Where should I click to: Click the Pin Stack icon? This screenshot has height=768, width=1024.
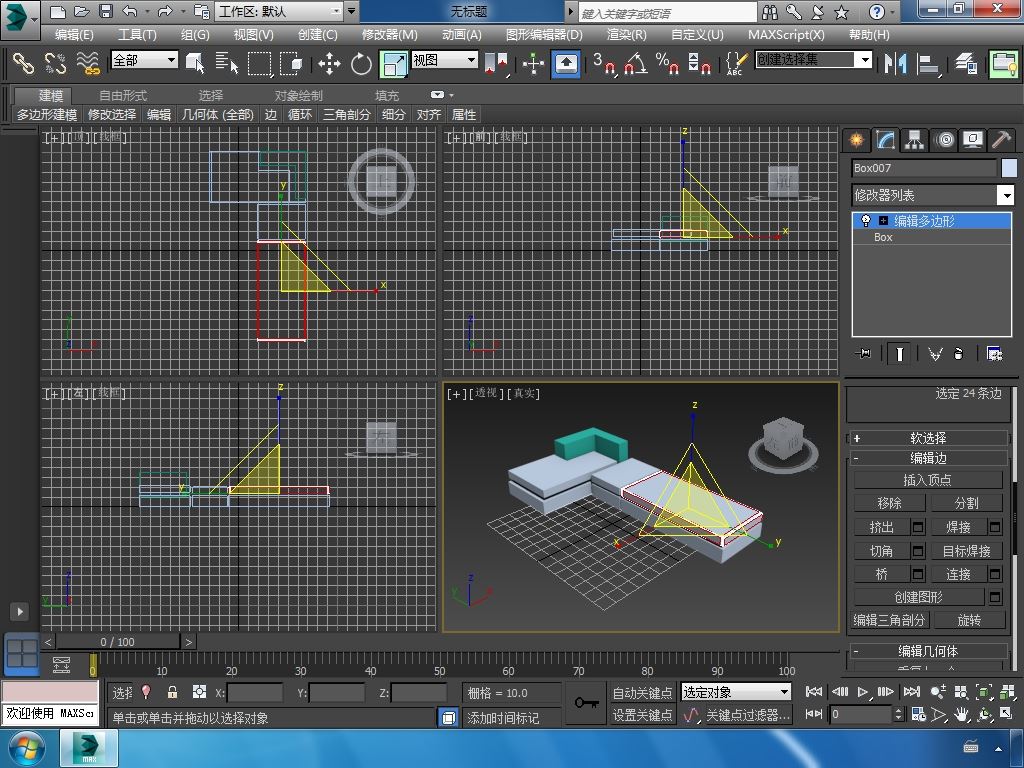point(864,353)
